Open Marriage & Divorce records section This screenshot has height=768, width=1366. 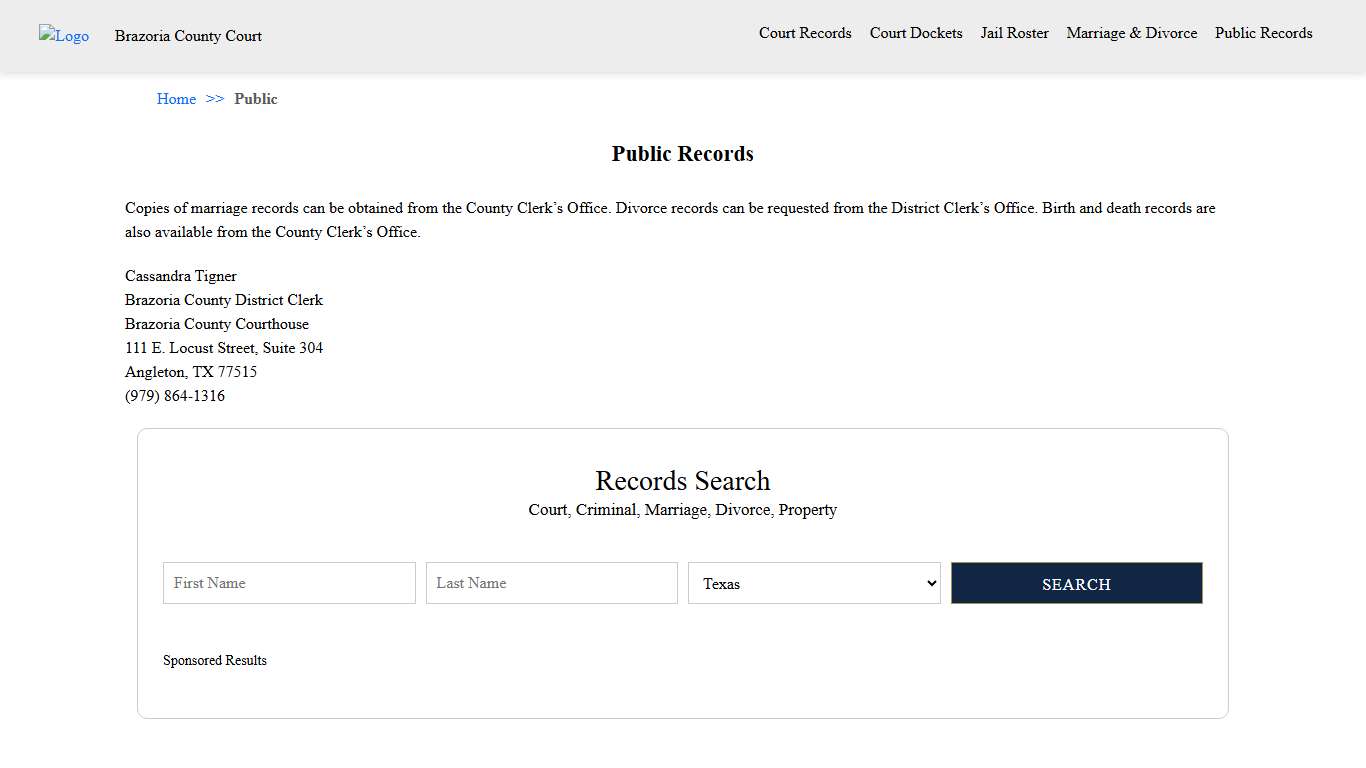[x=1131, y=33]
